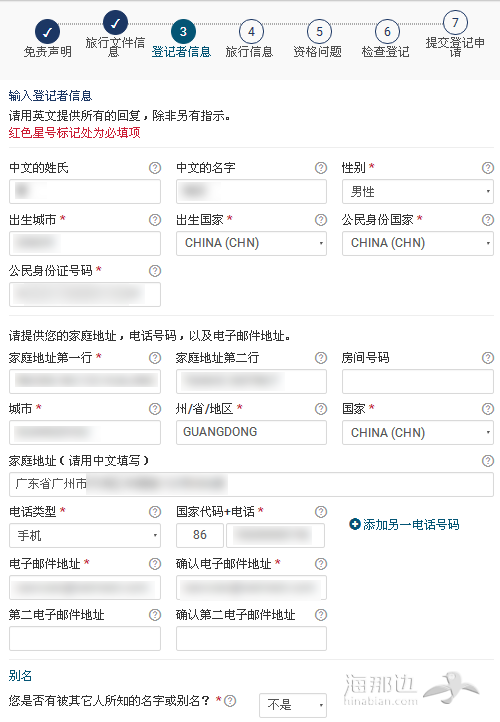Click help icon for 公民身份证号码
This screenshot has height=722, width=500.
[155, 271]
